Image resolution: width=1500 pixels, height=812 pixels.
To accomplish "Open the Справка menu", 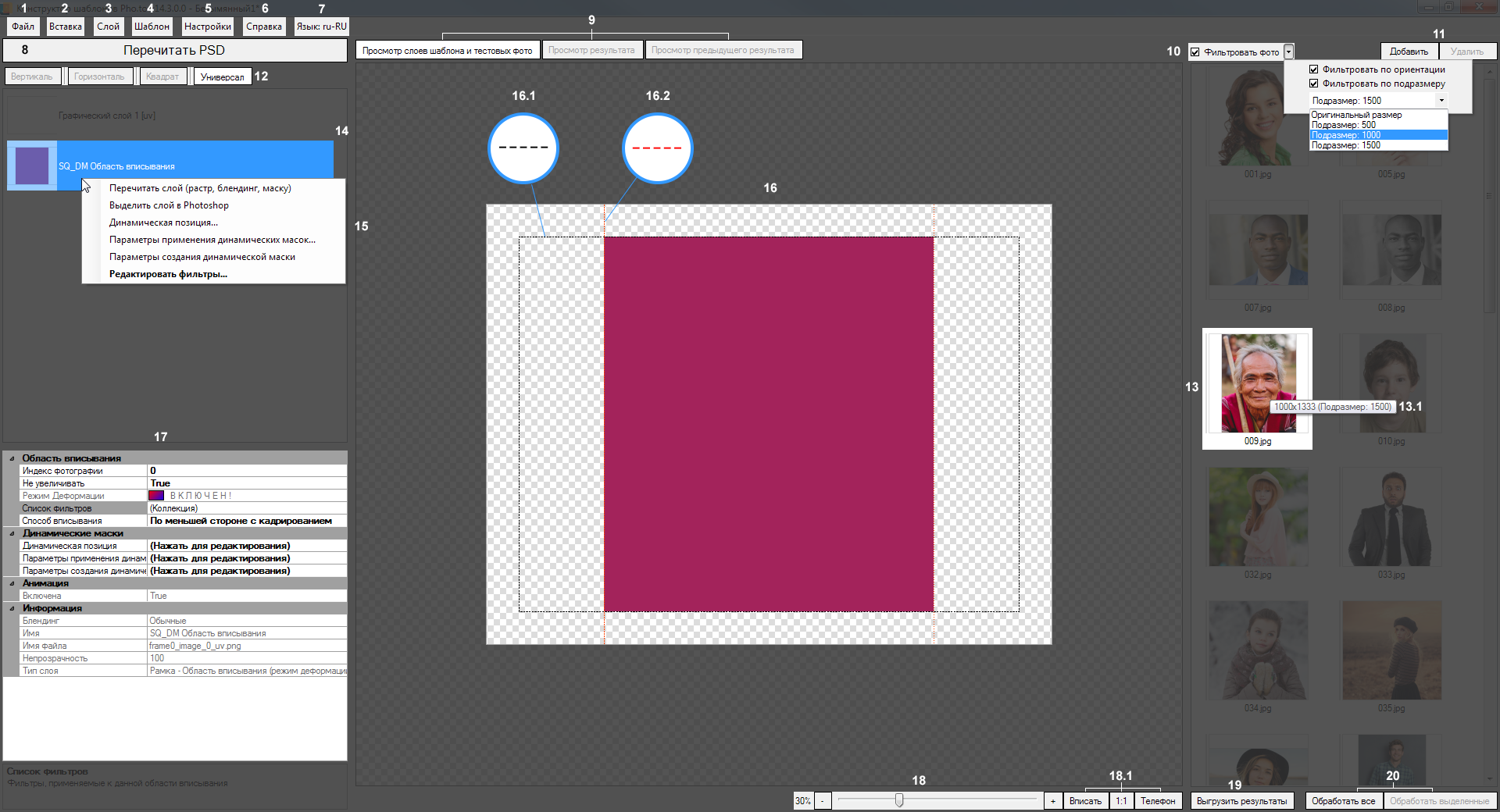I will click(264, 27).
